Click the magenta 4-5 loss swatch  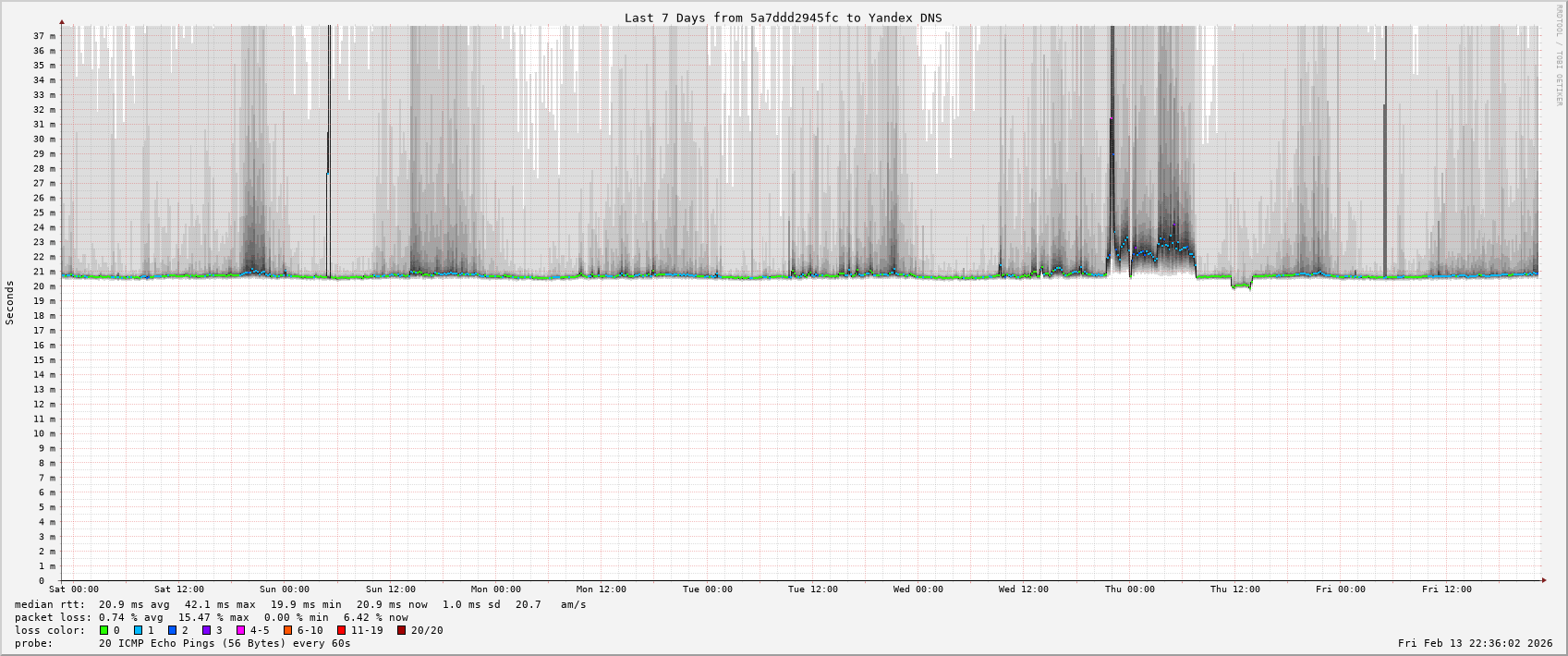pyautogui.click(x=240, y=630)
